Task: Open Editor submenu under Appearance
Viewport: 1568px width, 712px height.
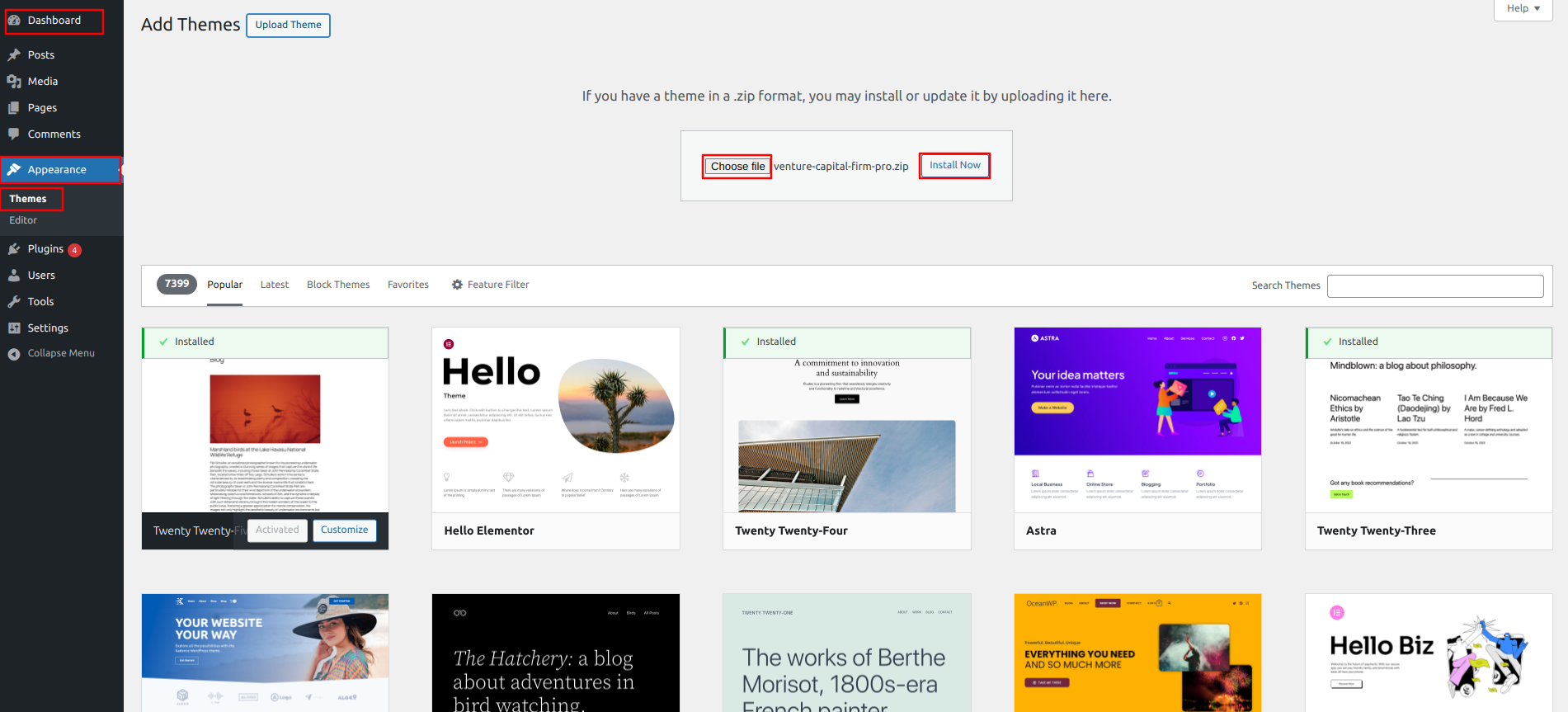Action: (x=23, y=220)
